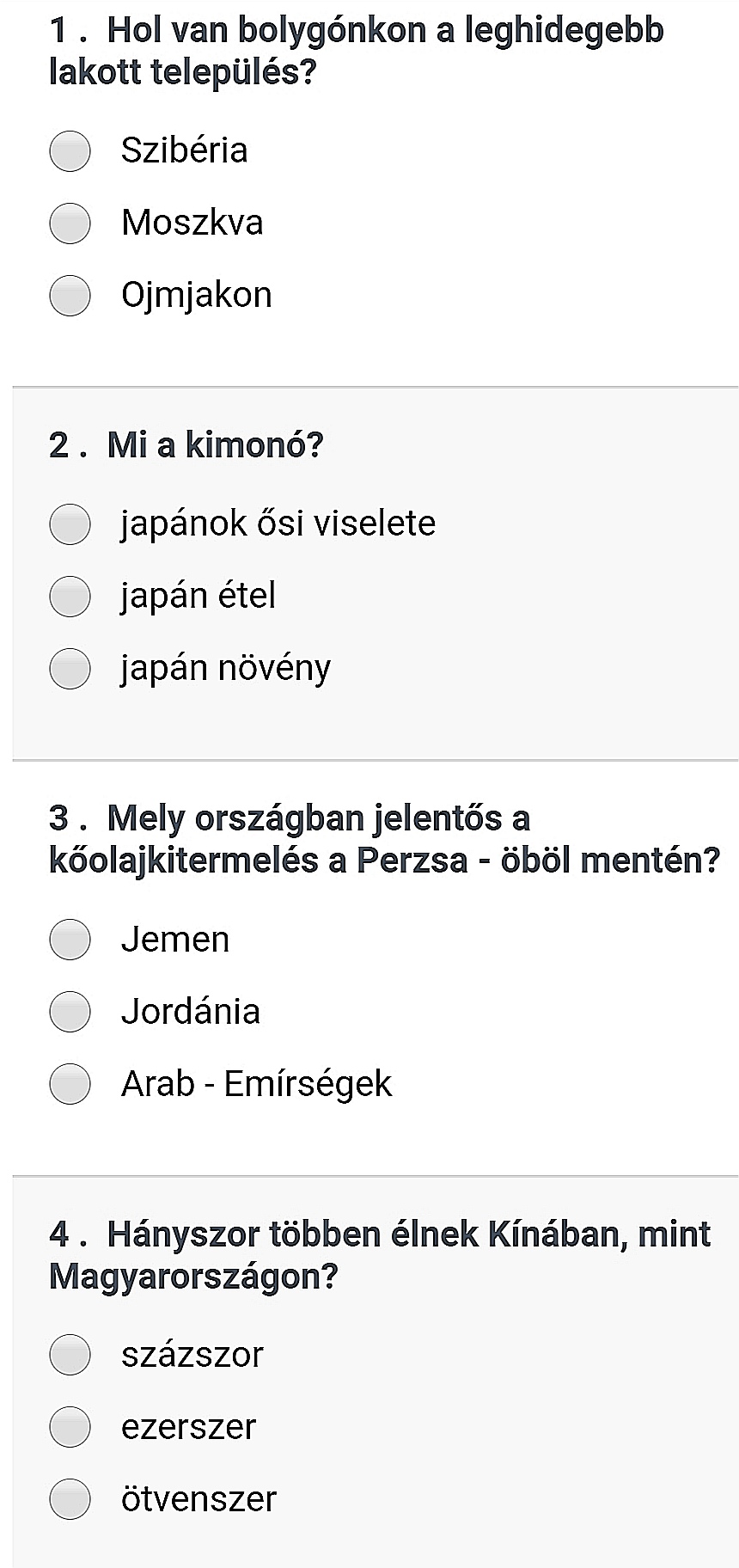Pick Ojmjakon as the coldest settlement

[x=70, y=296]
